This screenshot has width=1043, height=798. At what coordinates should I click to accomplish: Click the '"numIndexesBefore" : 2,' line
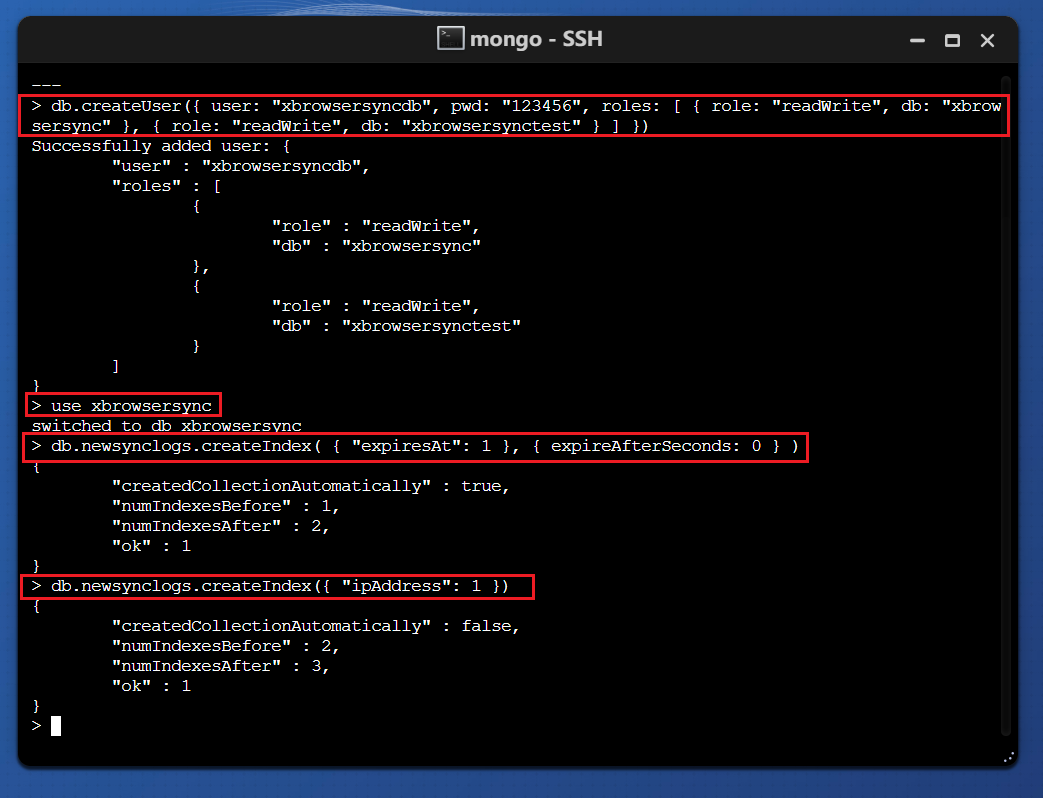coord(225,646)
